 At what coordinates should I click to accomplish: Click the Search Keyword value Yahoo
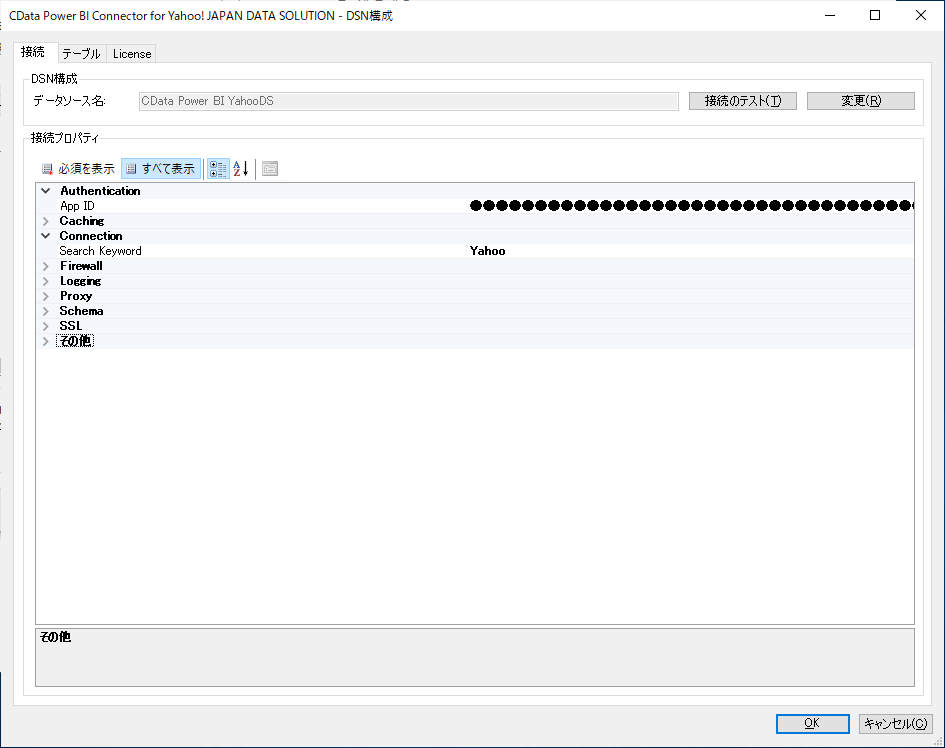pos(691,251)
